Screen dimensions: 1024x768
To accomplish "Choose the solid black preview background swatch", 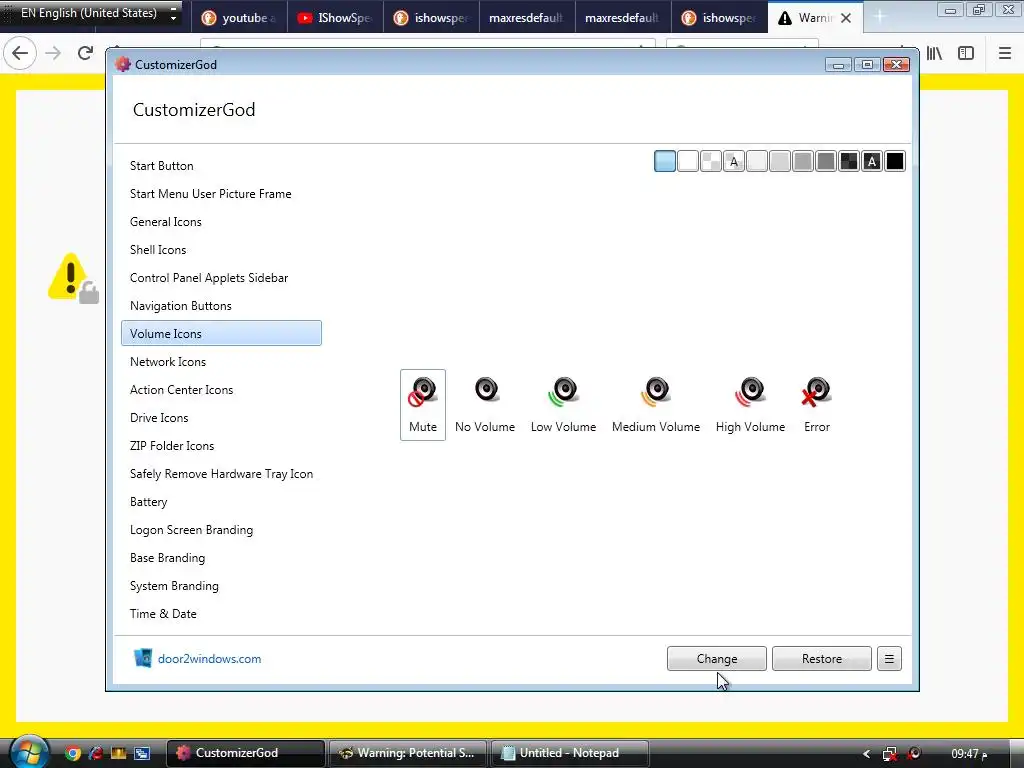I will (x=895, y=161).
